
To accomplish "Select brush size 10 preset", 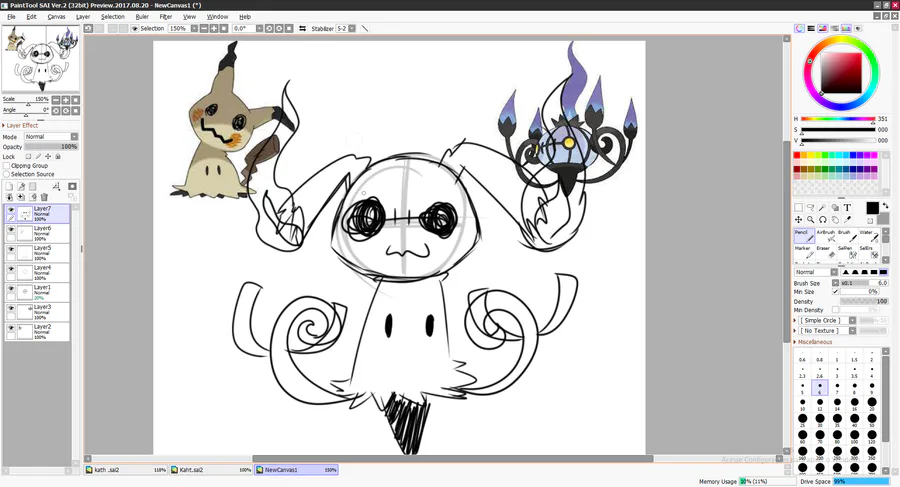I will tap(802, 404).
